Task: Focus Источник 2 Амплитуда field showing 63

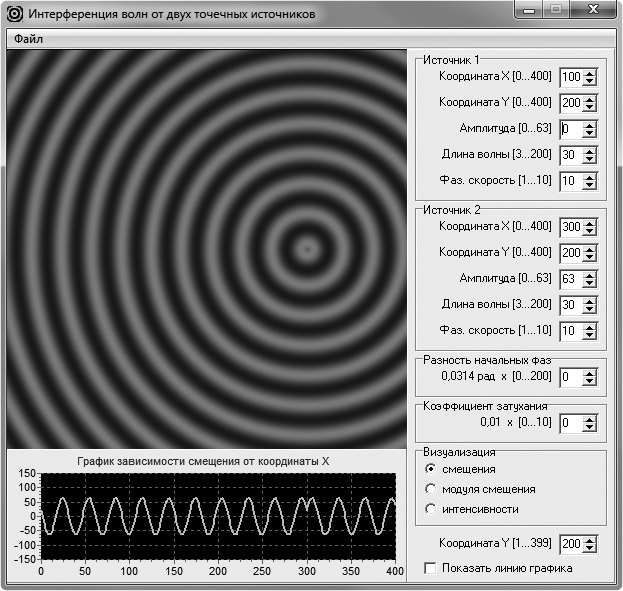Action: click(571, 279)
